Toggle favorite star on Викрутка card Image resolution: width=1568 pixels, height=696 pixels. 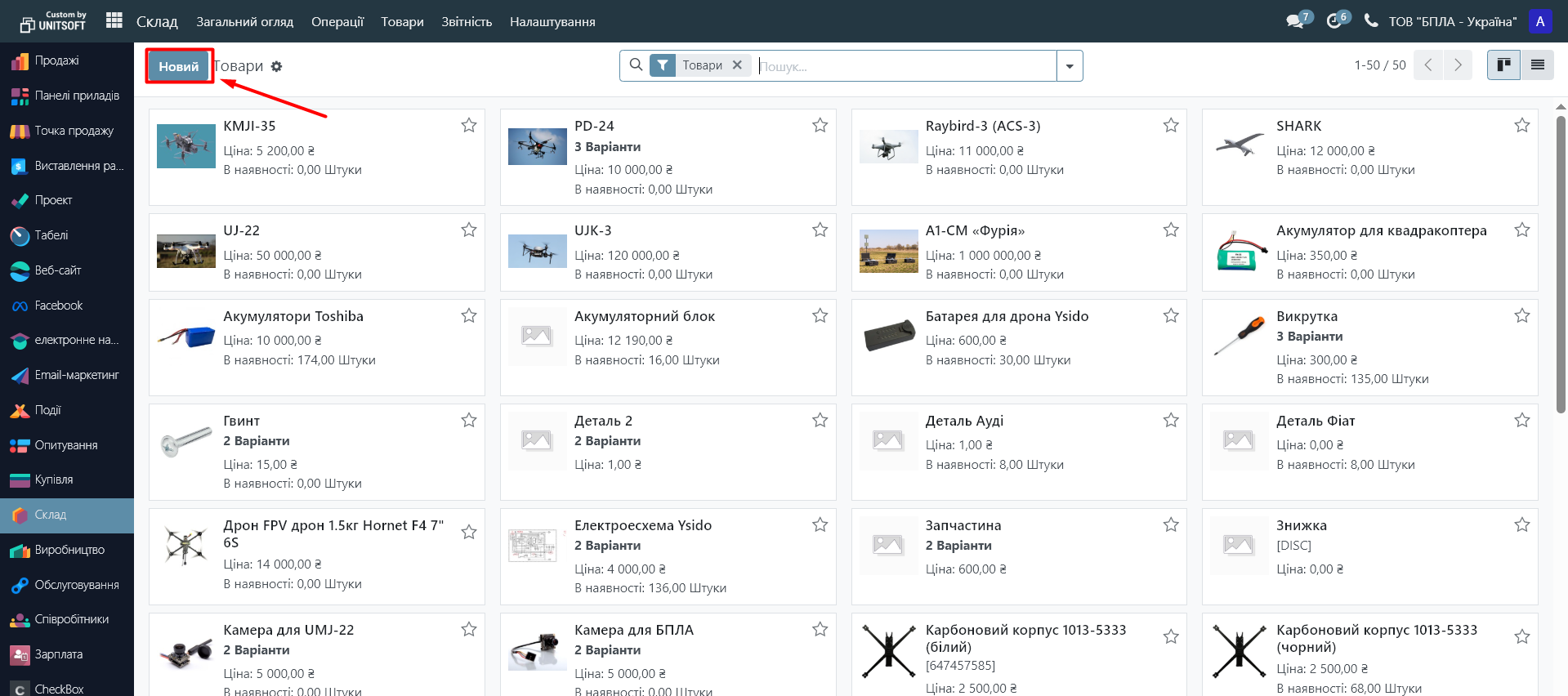point(1521,315)
